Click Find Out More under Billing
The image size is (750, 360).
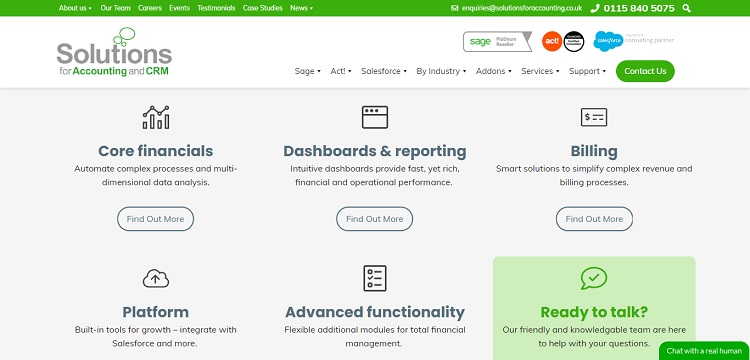[x=594, y=219]
